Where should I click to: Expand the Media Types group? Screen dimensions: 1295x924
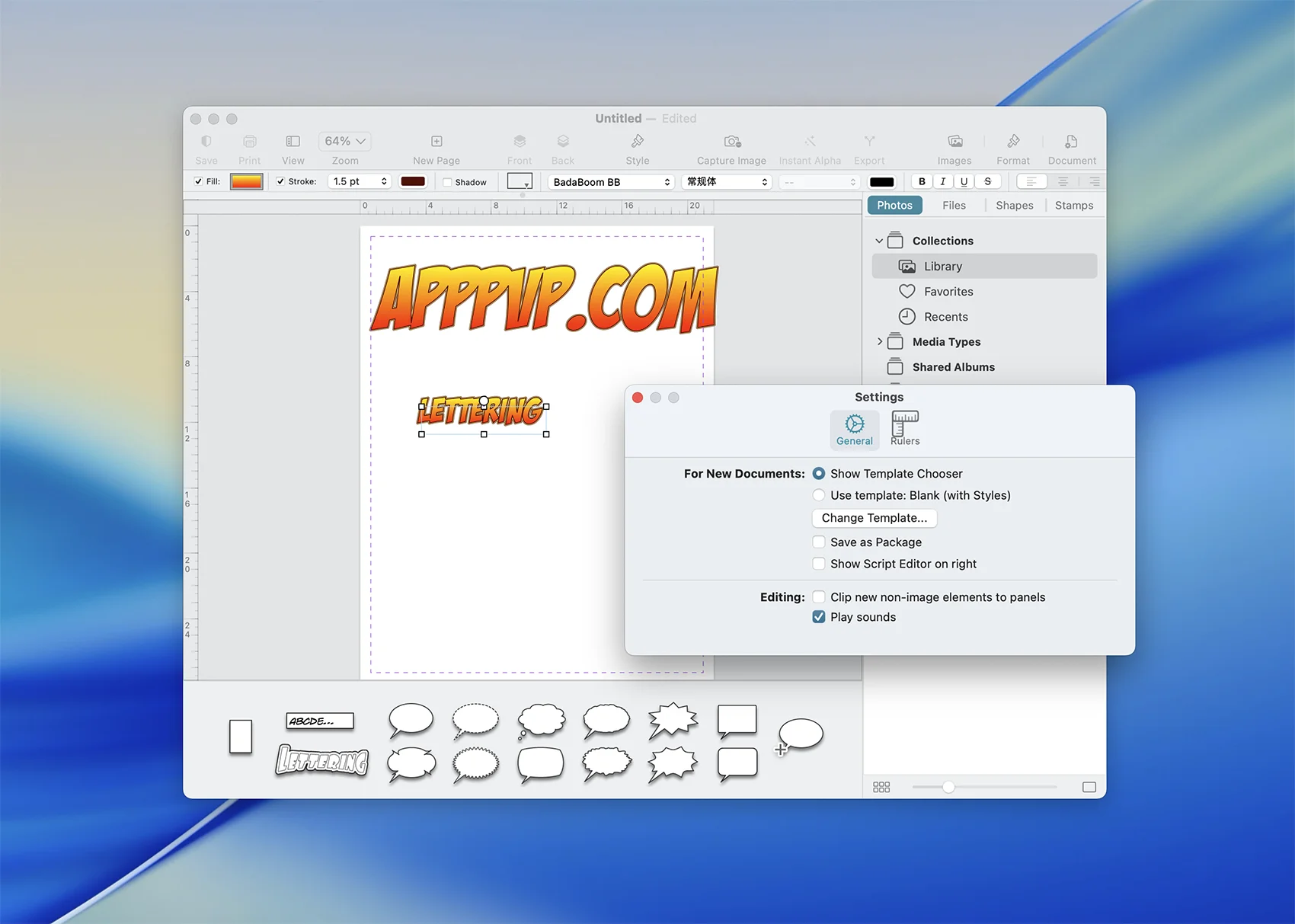click(880, 342)
